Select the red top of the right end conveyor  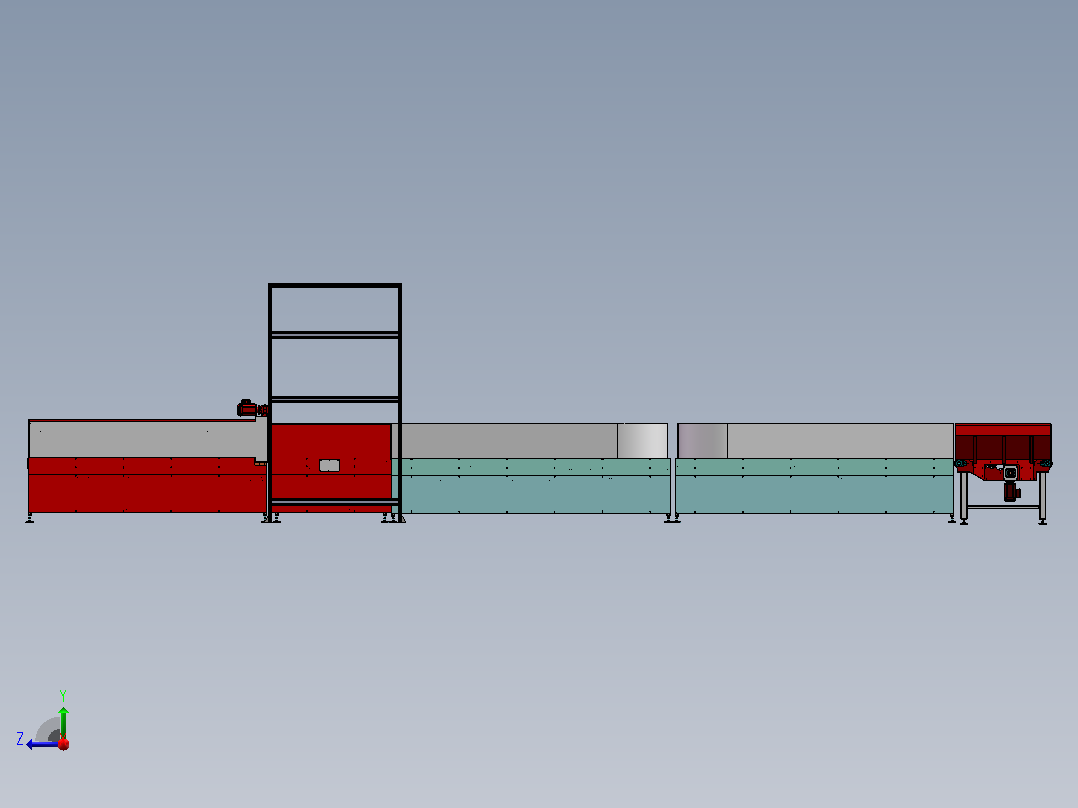1003,430
